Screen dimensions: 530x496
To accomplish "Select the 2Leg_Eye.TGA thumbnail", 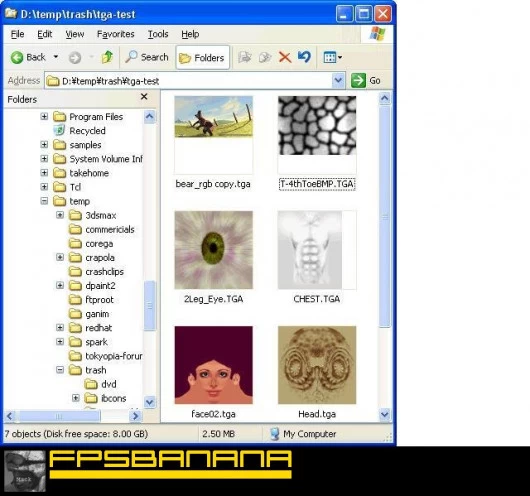I will point(214,250).
